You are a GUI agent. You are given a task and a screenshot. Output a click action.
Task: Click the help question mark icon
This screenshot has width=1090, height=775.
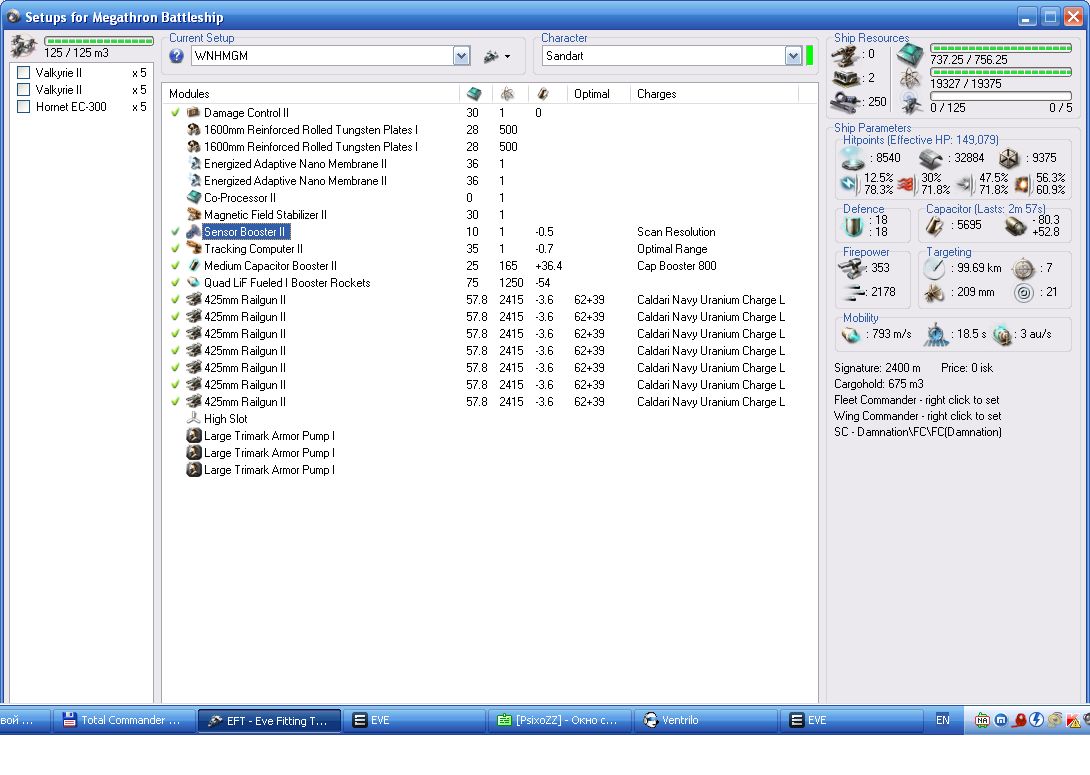click(177, 56)
